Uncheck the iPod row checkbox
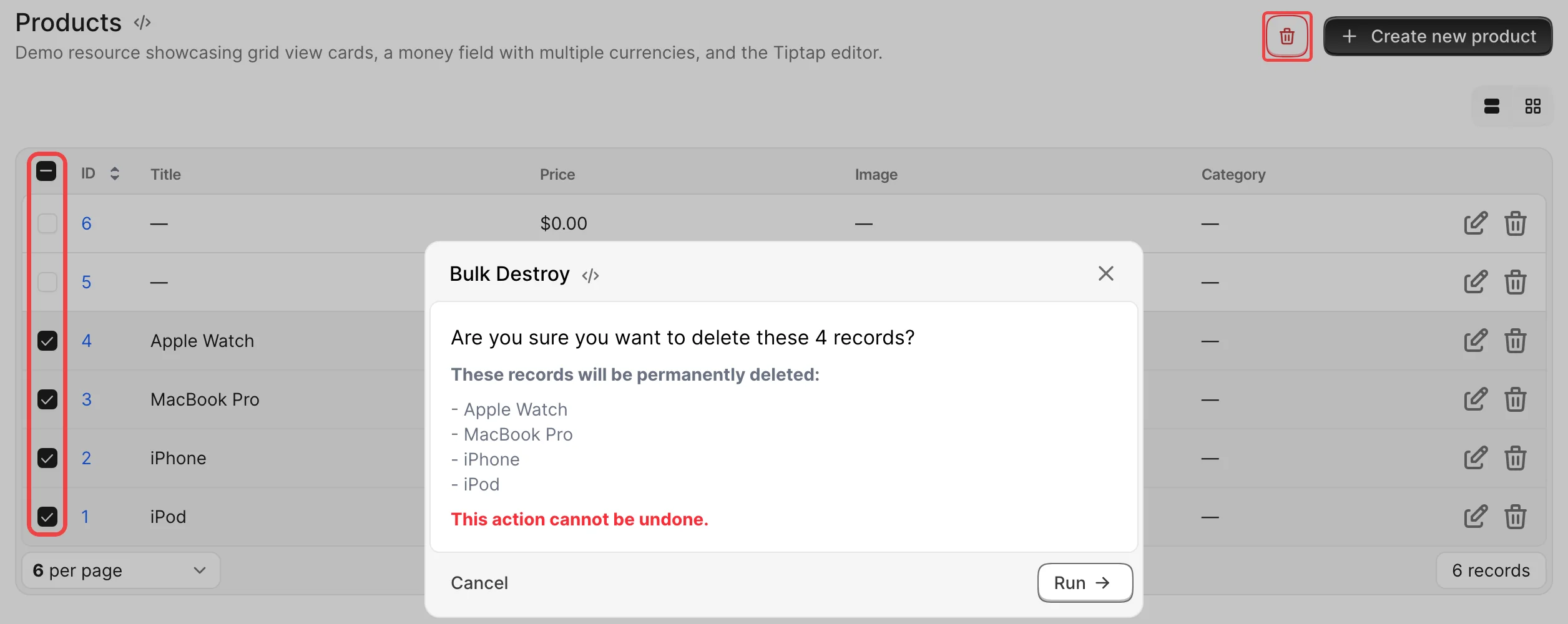The image size is (1568, 624). (47, 517)
